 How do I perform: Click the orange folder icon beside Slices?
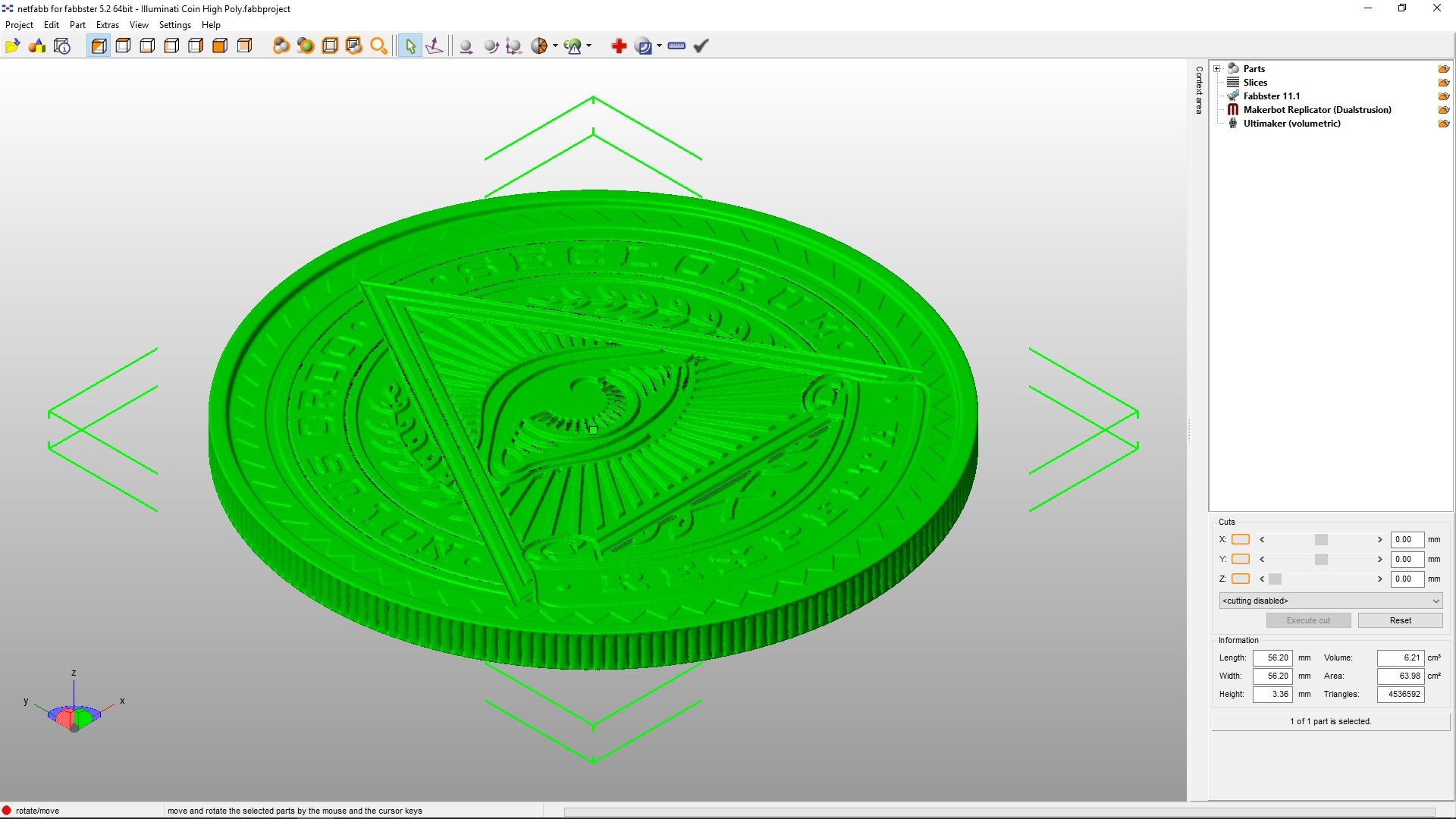point(1444,83)
